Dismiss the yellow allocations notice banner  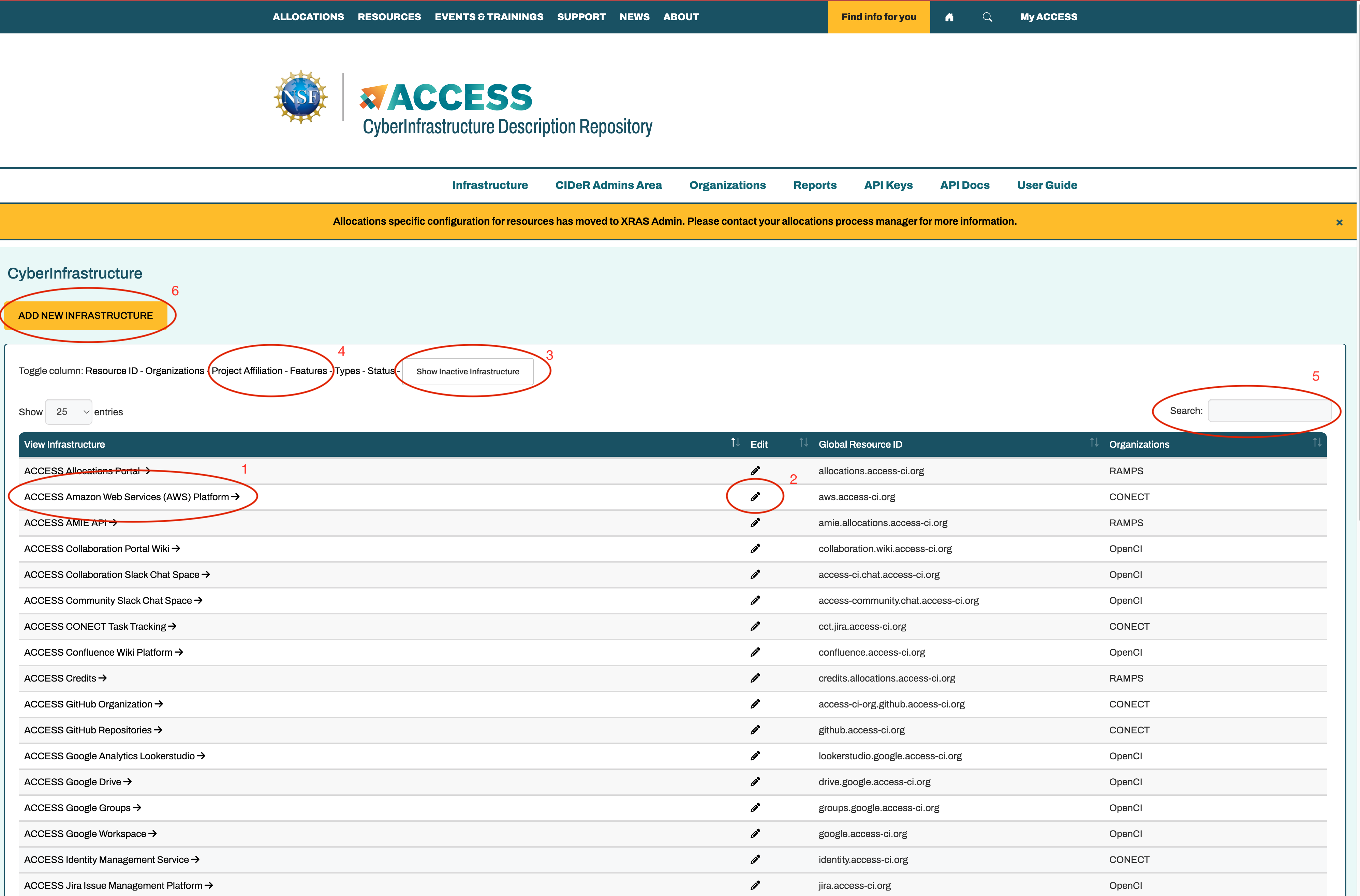(1340, 222)
